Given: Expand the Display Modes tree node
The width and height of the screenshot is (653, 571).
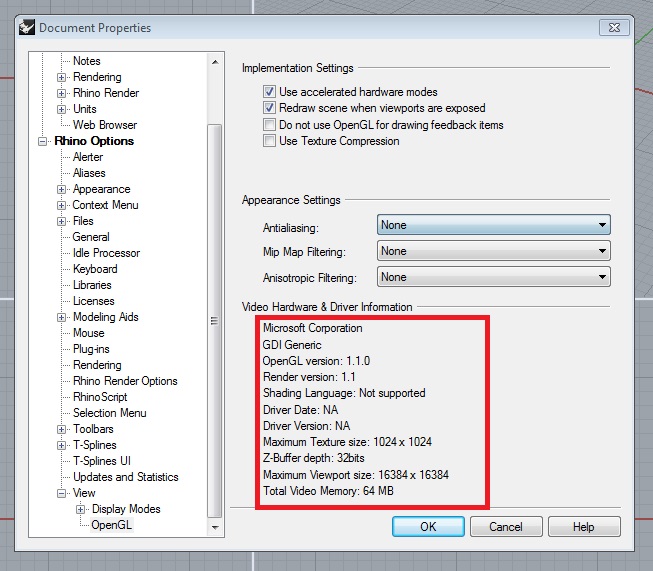Looking at the screenshot, I should (80, 509).
